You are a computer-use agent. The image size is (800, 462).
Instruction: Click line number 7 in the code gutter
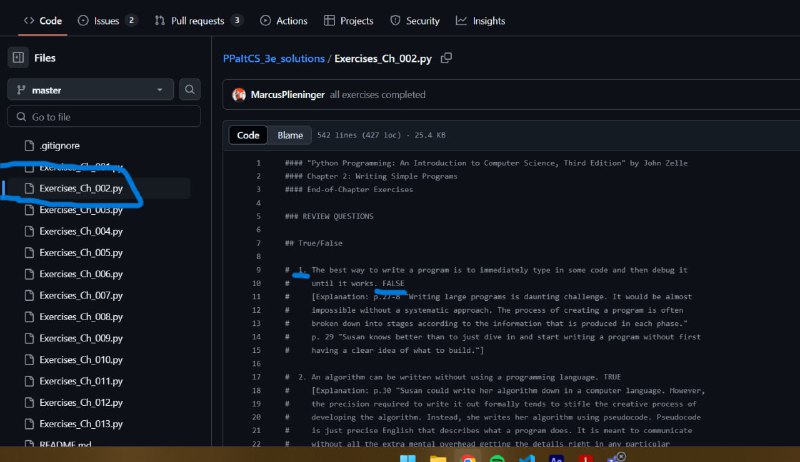pos(258,243)
